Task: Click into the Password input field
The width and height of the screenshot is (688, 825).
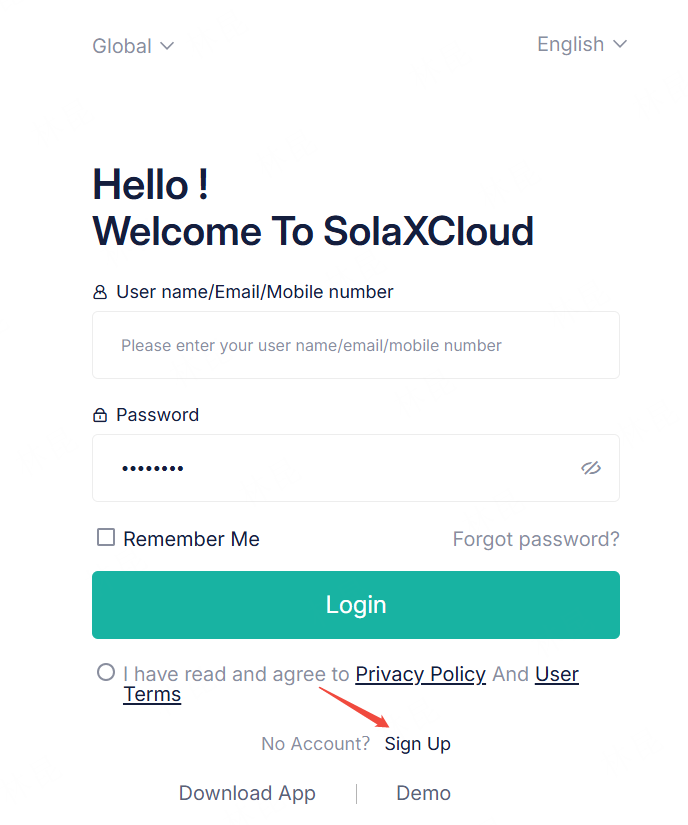Action: pos(330,468)
